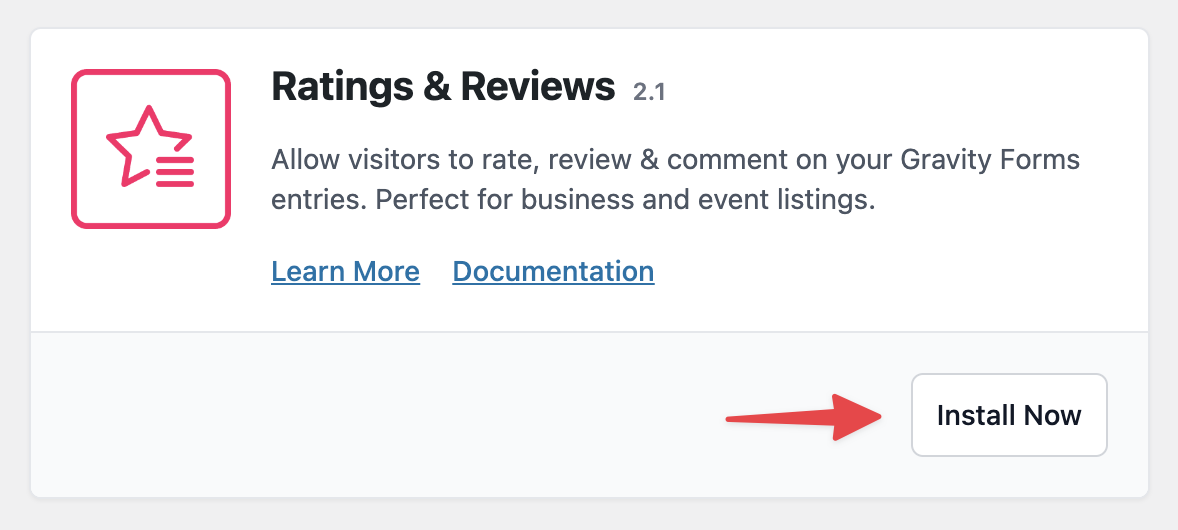This screenshot has width=1178, height=530.
Task: Click the Ratings & Reviews star icon
Action: click(x=151, y=148)
